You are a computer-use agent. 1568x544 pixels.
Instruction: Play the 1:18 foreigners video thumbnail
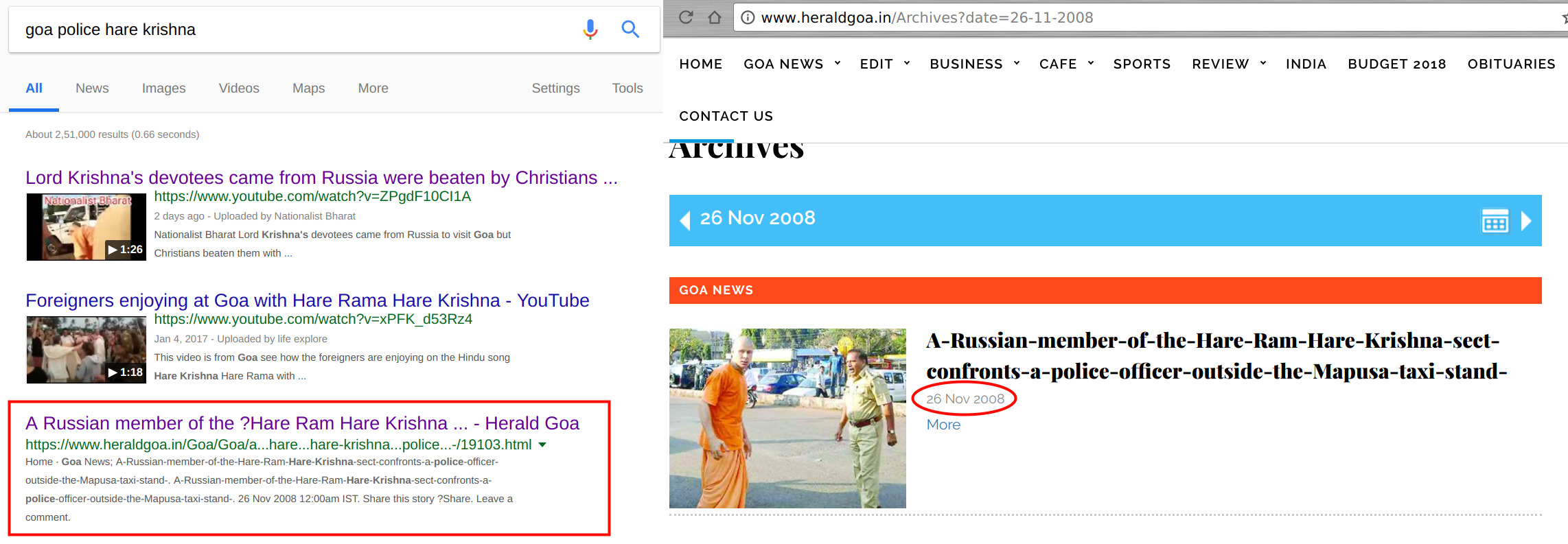[87, 350]
